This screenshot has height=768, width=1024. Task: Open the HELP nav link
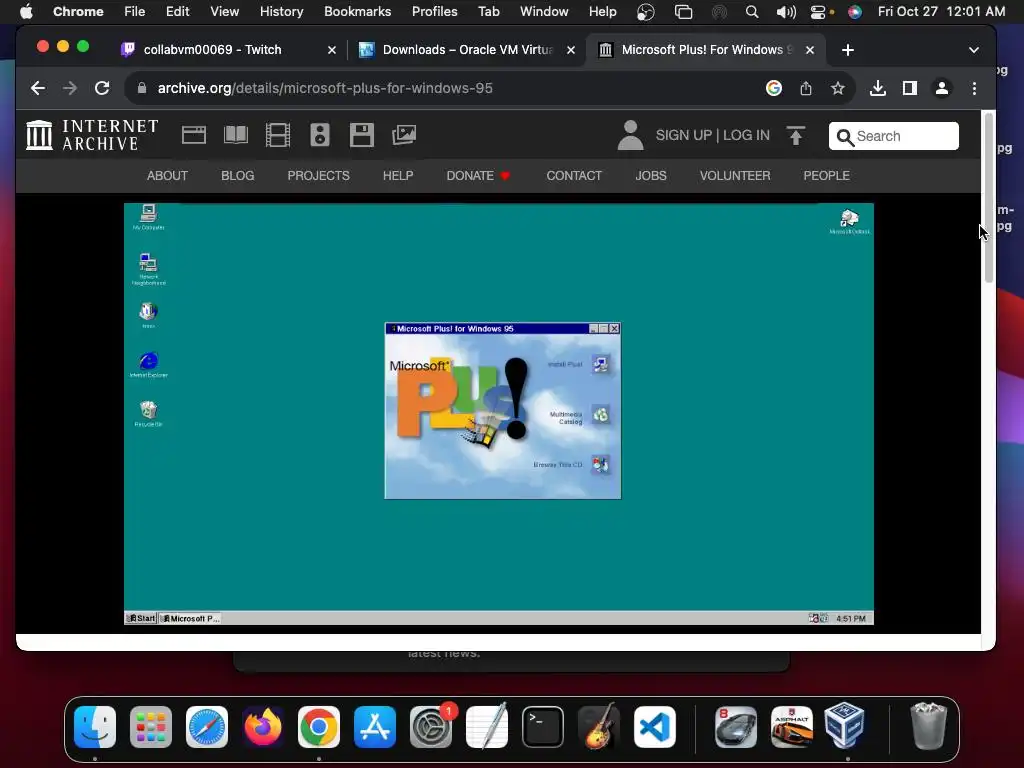tap(398, 176)
